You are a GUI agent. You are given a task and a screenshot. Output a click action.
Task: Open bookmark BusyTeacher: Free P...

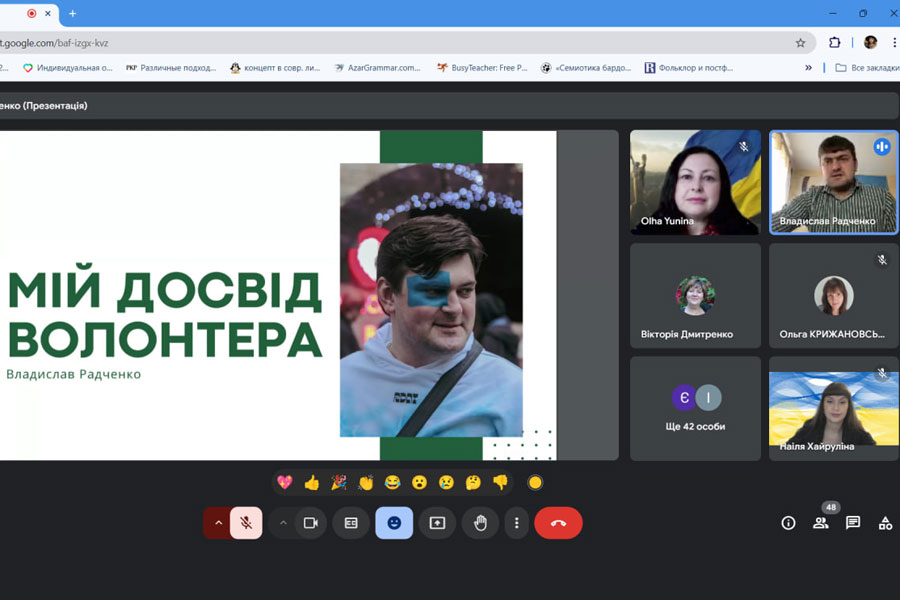[482, 68]
